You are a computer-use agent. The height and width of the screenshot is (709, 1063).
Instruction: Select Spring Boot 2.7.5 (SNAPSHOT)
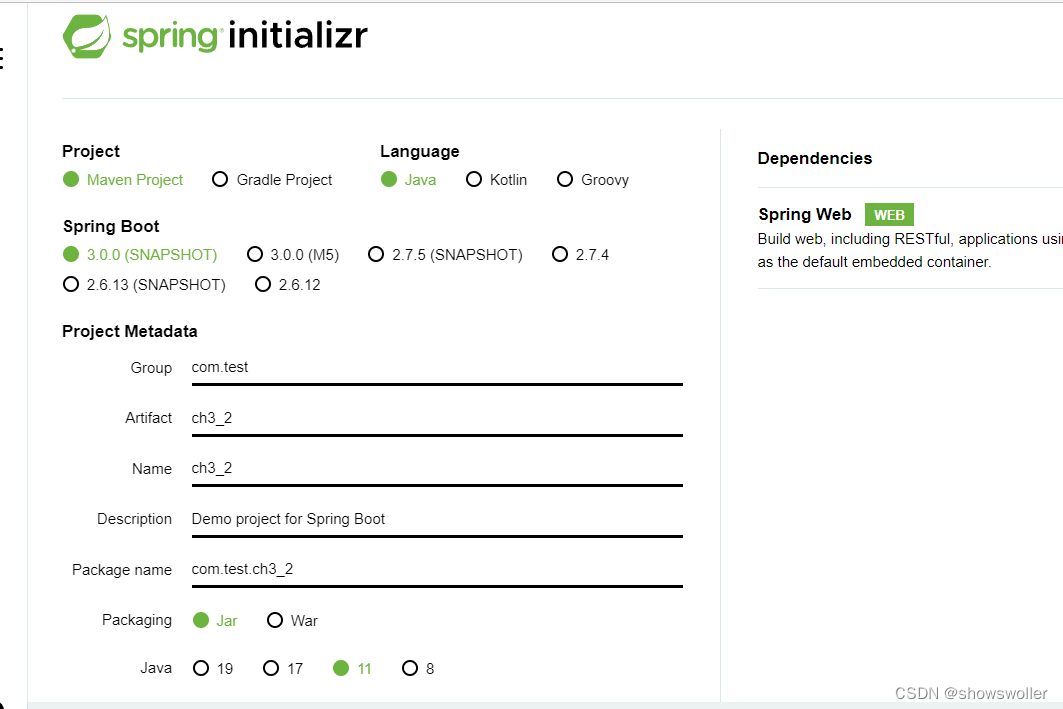[376, 255]
